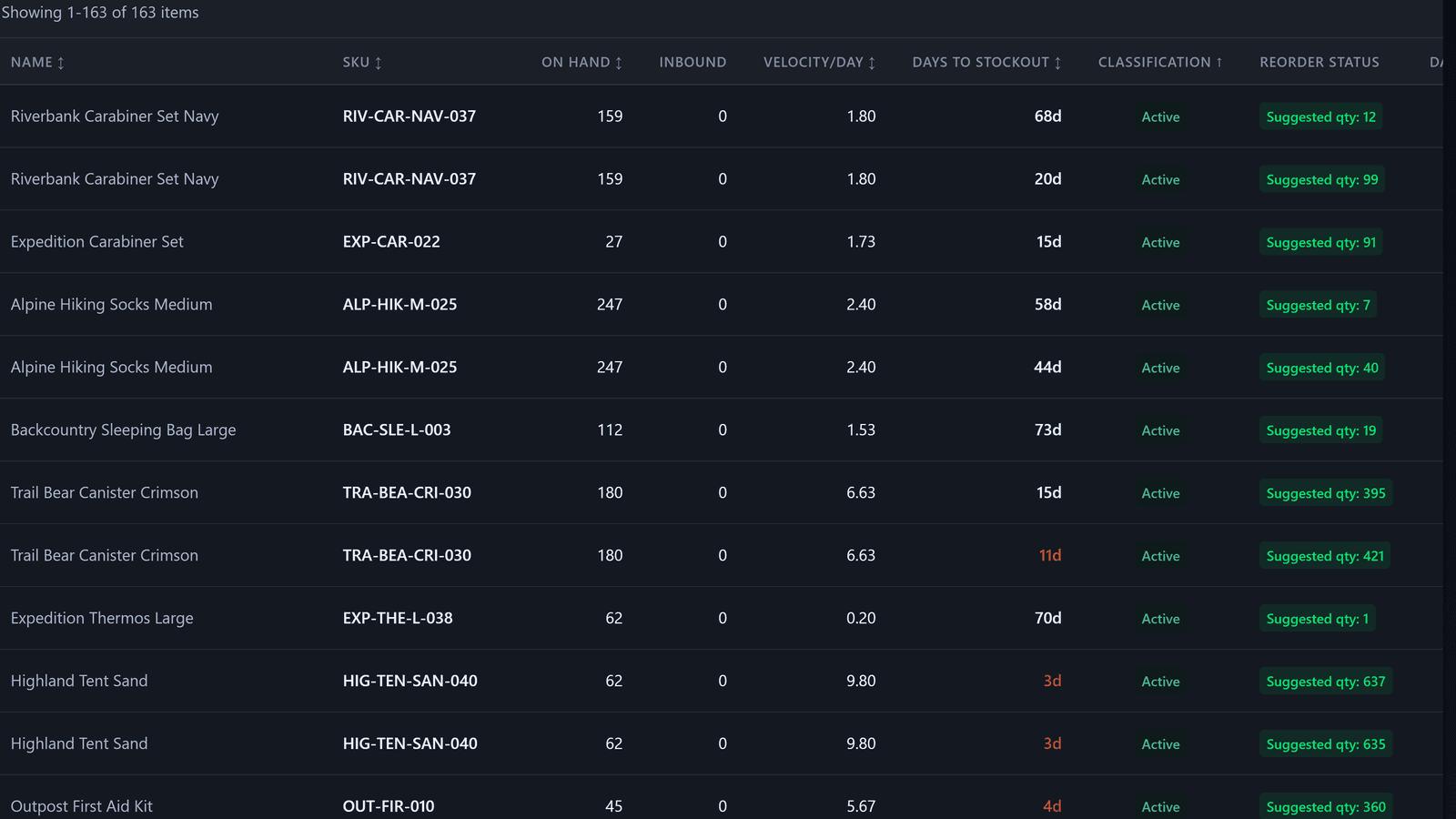Select the Suggested qty: 40 badge
The image size is (1456, 819).
click(x=1321, y=368)
